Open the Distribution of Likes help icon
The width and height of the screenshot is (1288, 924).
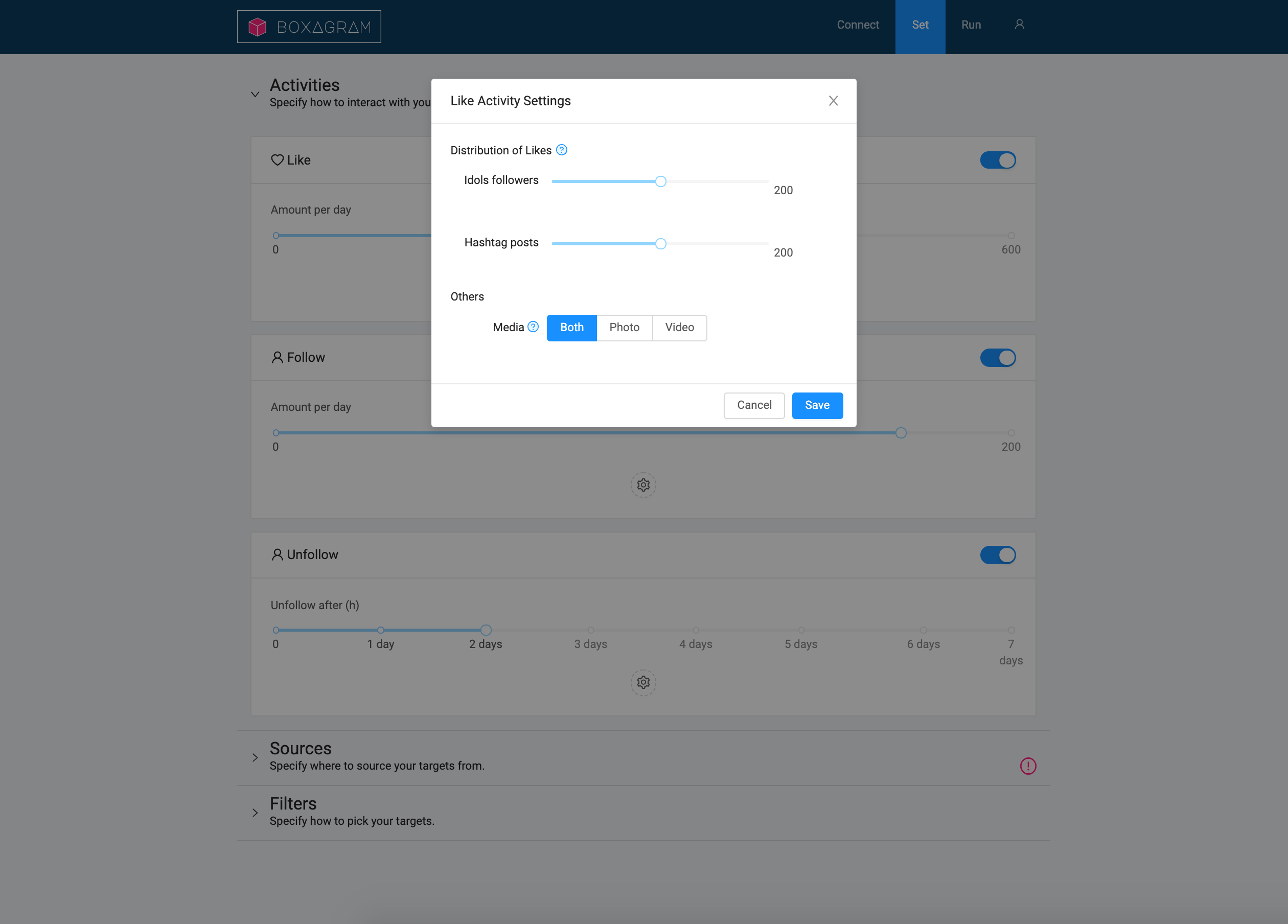562,150
